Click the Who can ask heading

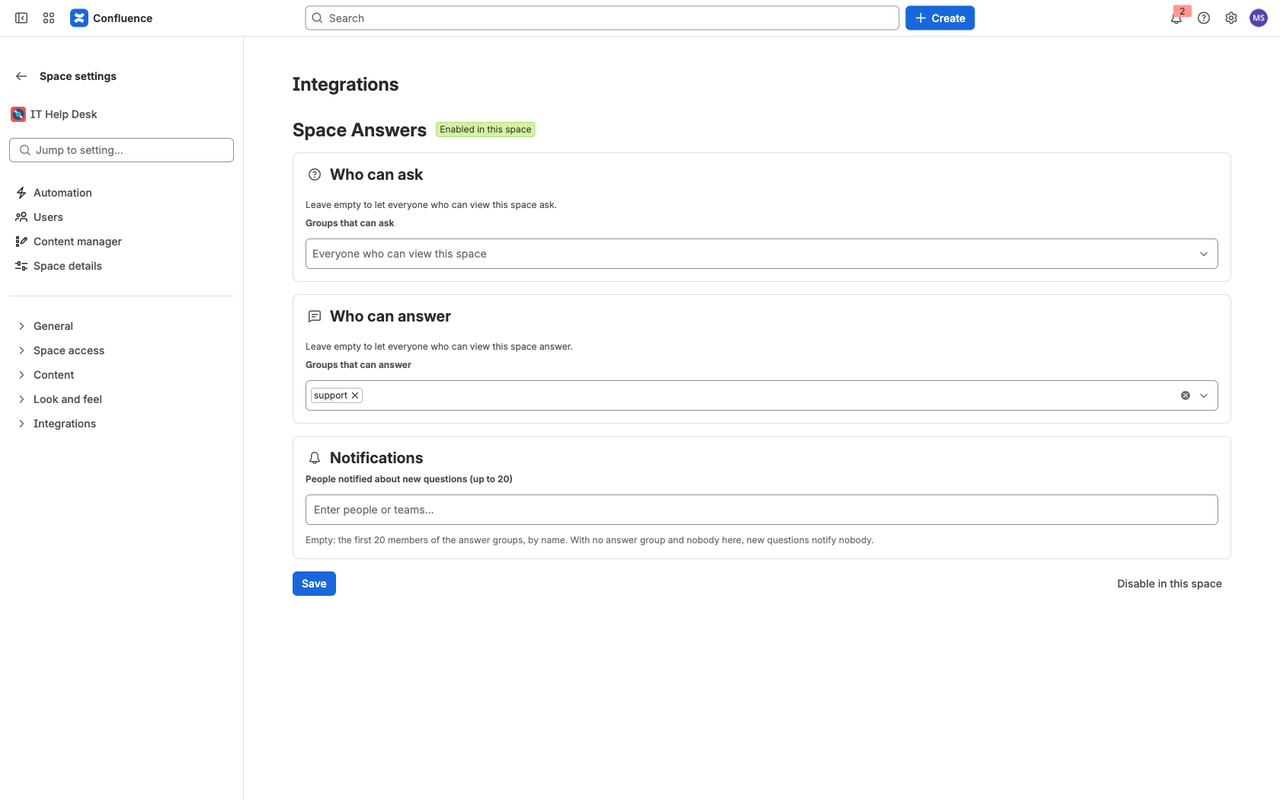click(x=376, y=174)
